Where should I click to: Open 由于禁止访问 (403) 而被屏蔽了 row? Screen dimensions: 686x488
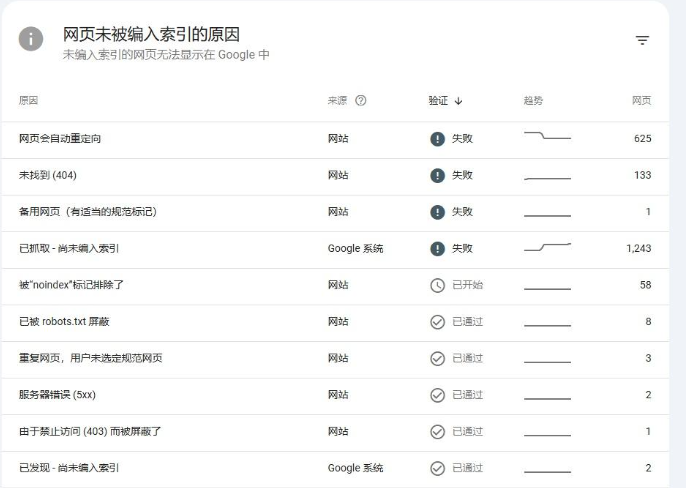[x=90, y=431]
